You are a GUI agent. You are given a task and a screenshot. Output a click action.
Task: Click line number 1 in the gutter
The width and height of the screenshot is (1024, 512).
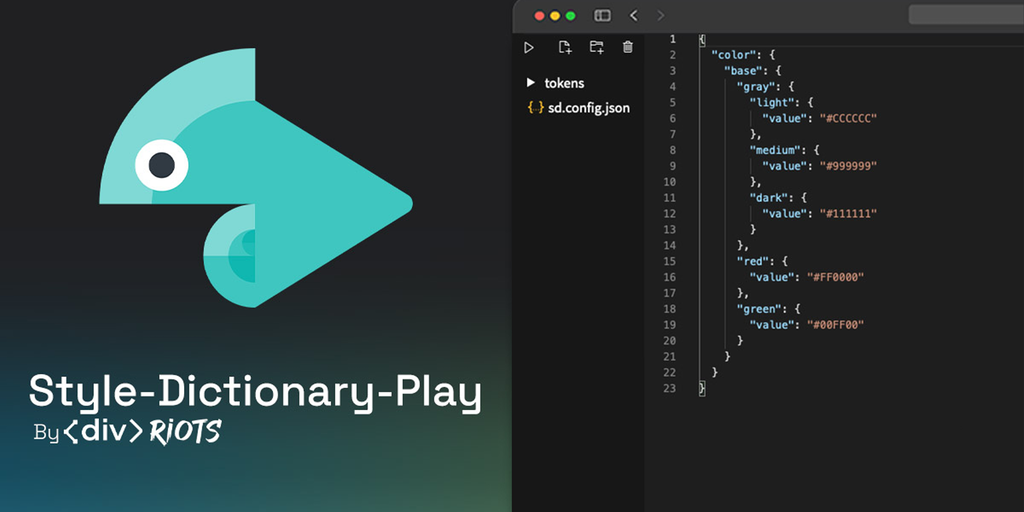673,39
